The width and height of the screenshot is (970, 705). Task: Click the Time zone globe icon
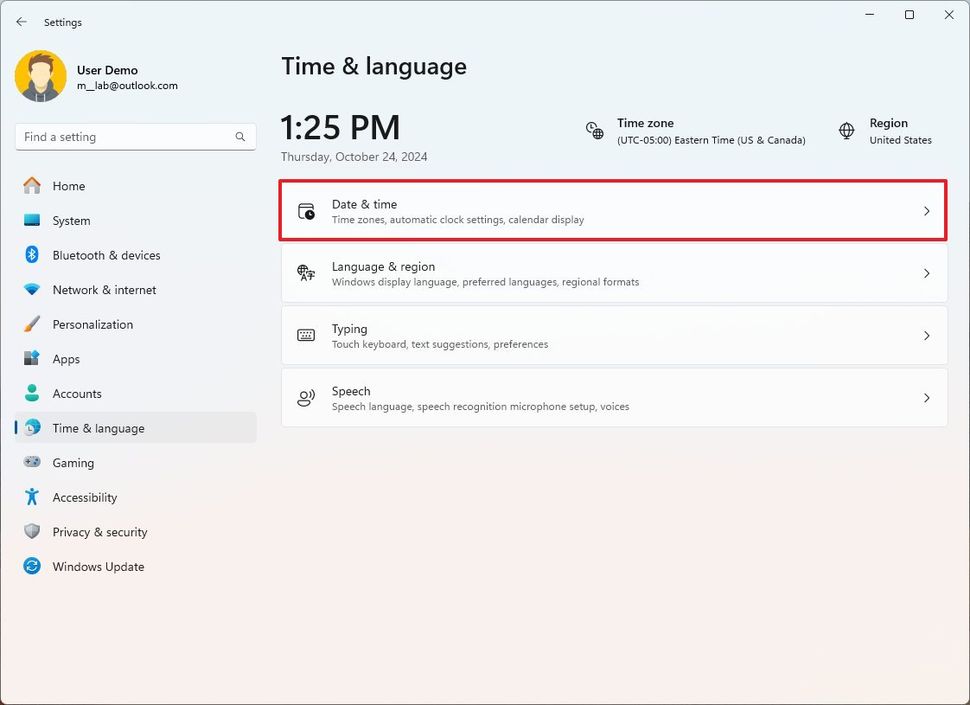click(595, 131)
